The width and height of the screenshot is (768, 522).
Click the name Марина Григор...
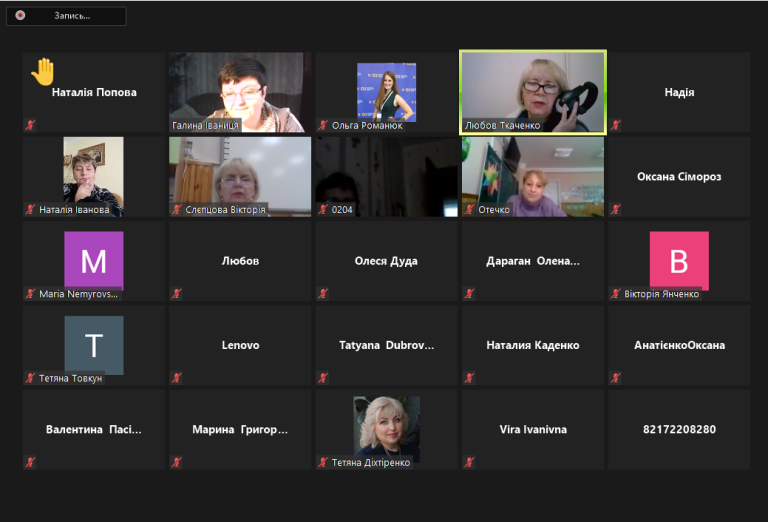[240, 429]
